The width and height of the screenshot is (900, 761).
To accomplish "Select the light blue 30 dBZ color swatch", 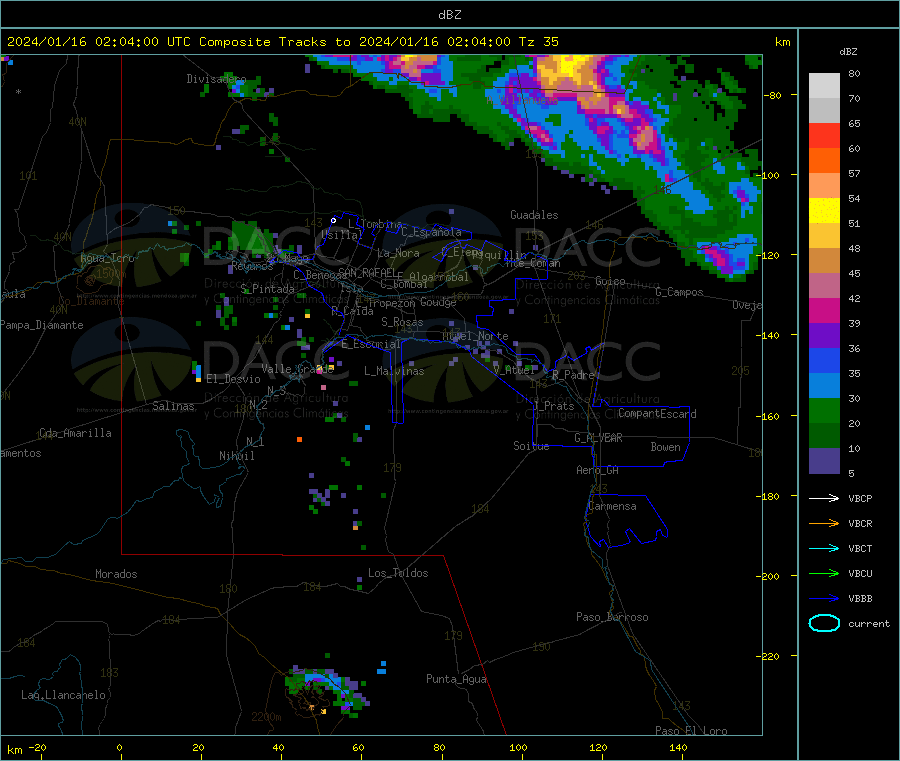I will point(824,386).
